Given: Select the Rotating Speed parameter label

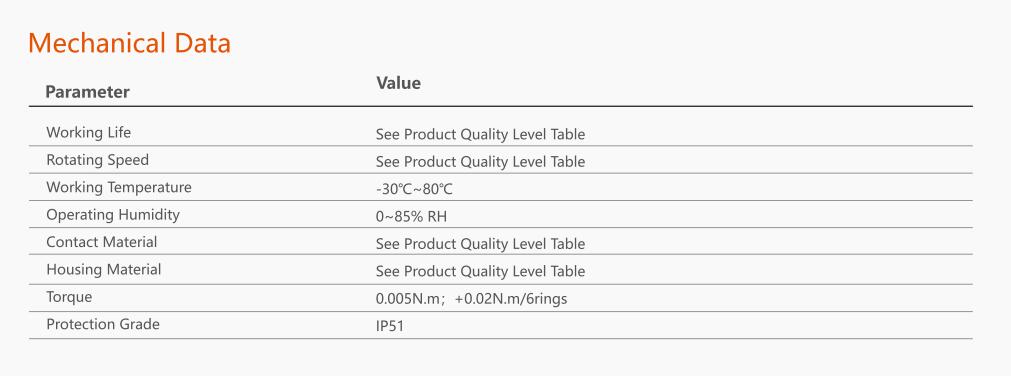Looking at the screenshot, I should tap(97, 160).
